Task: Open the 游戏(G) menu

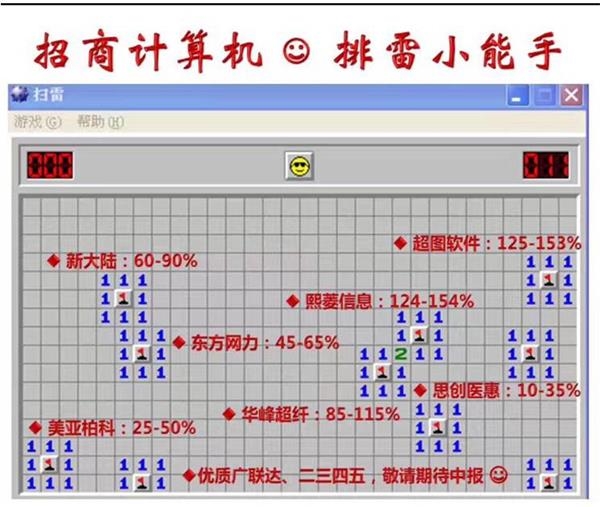Action: click(38, 122)
